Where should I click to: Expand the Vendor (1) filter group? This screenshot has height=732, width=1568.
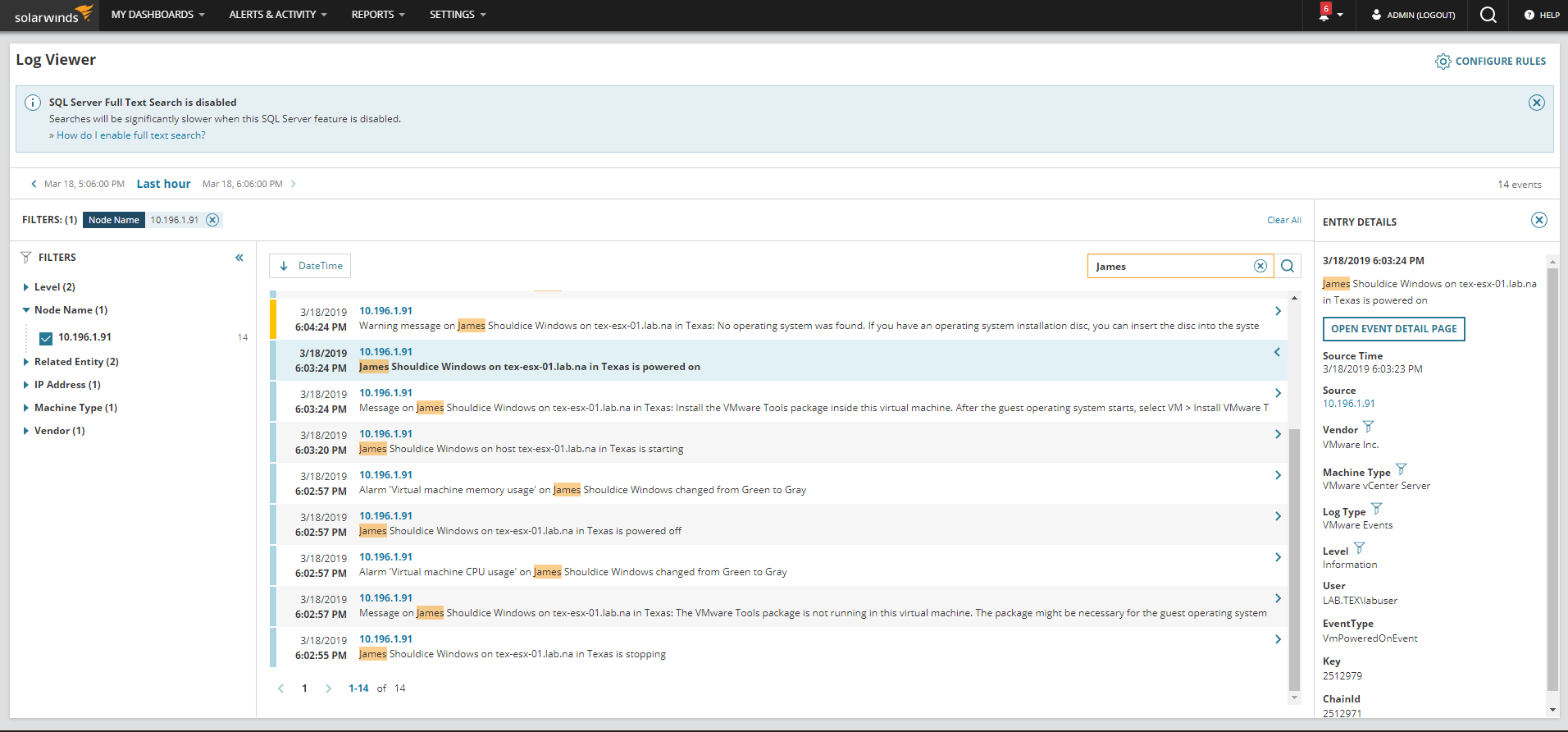click(26, 431)
